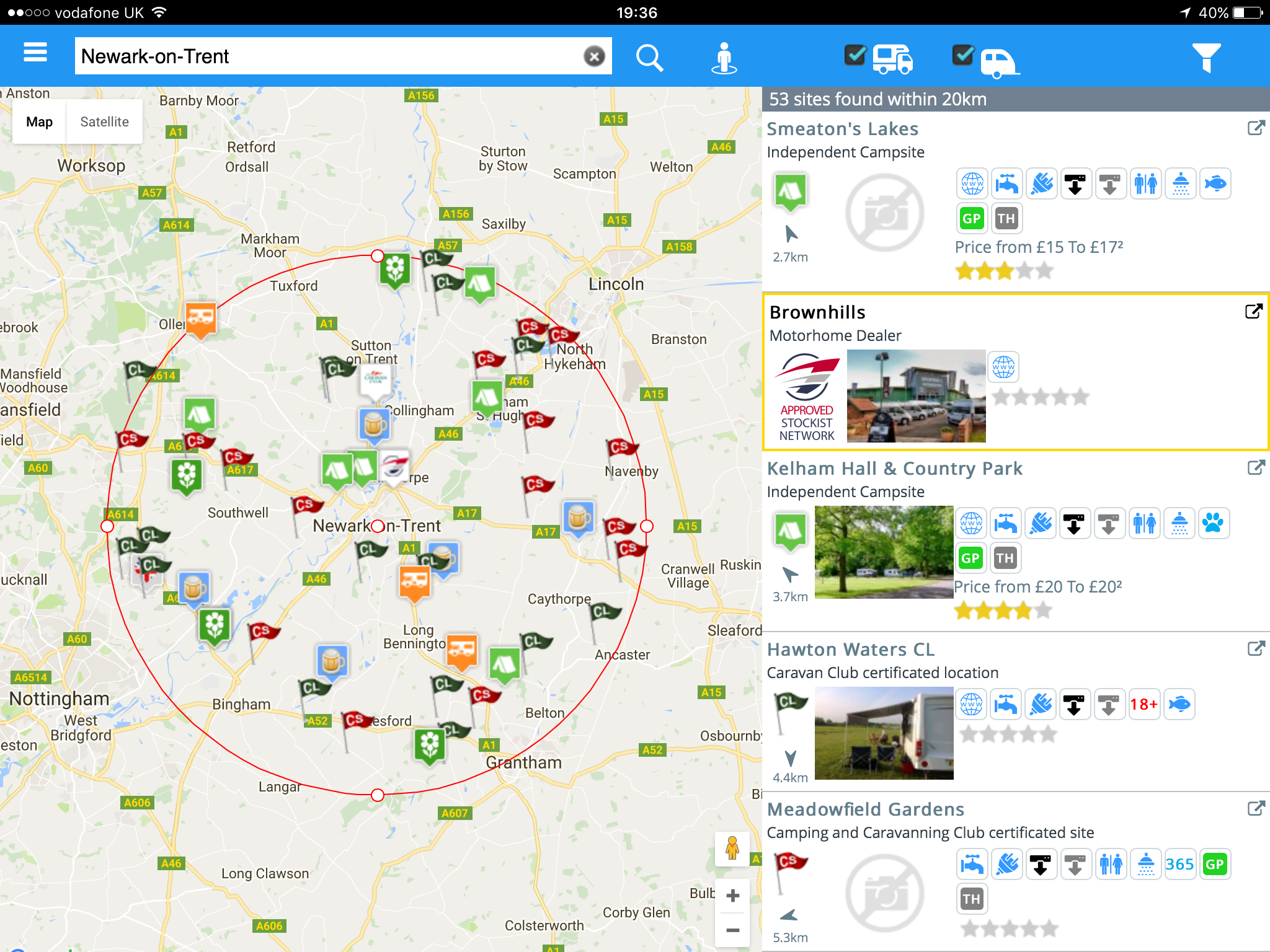Zoom out of the map
This screenshot has width=1270, height=952.
tap(732, 930)
